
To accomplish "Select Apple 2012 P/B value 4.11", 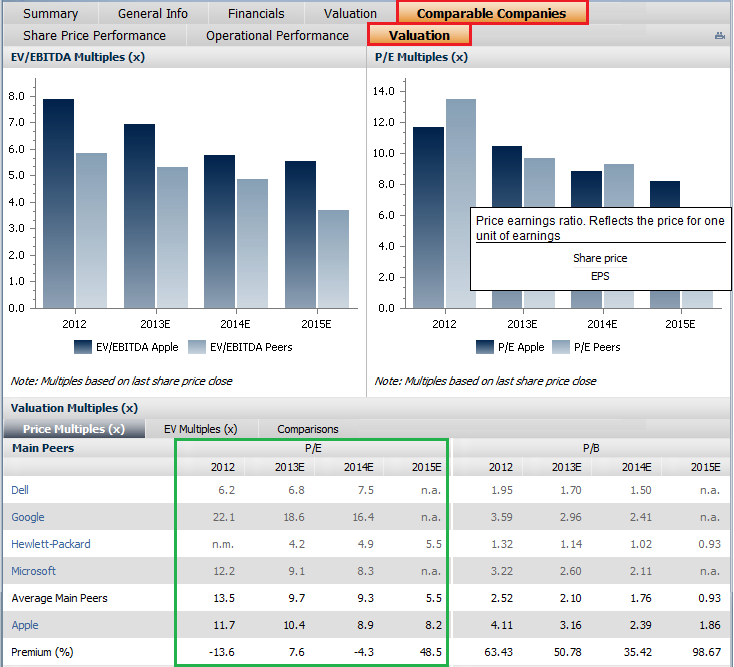I will point(502,625).
